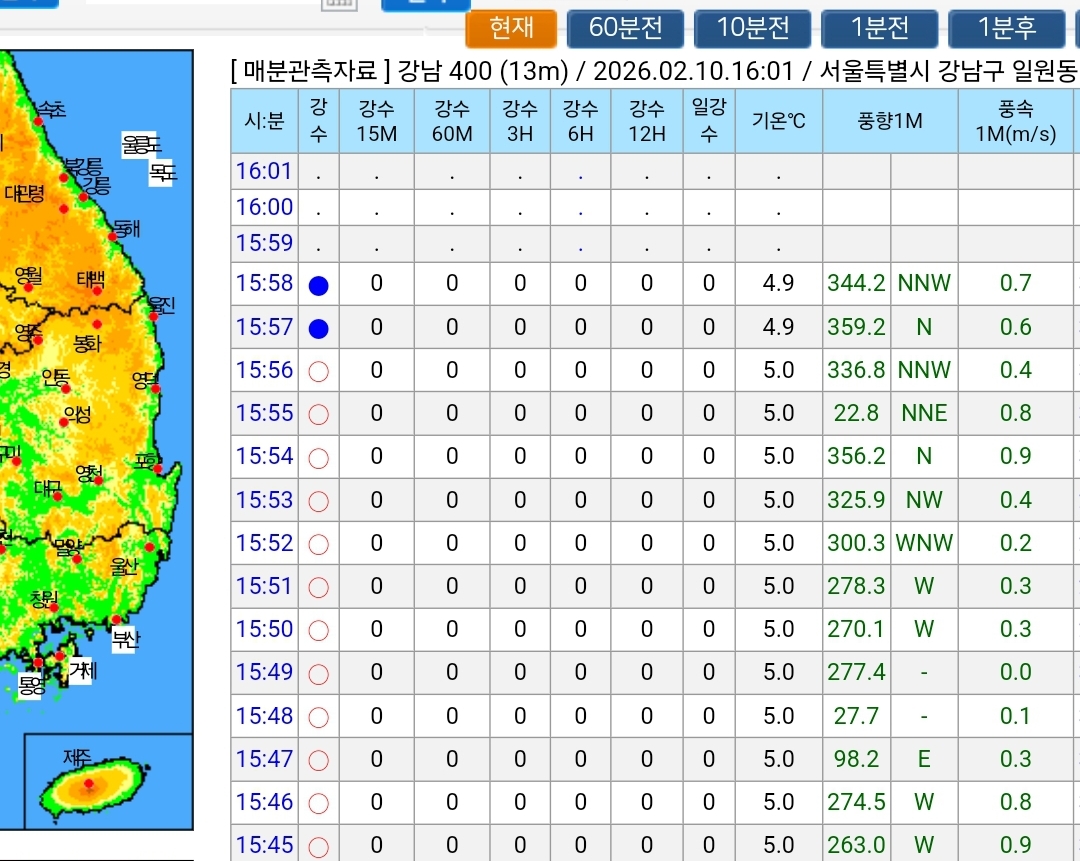Click the 독도 label on map
This screenshot has height=861, width=1080.
(x=162, y=173)
